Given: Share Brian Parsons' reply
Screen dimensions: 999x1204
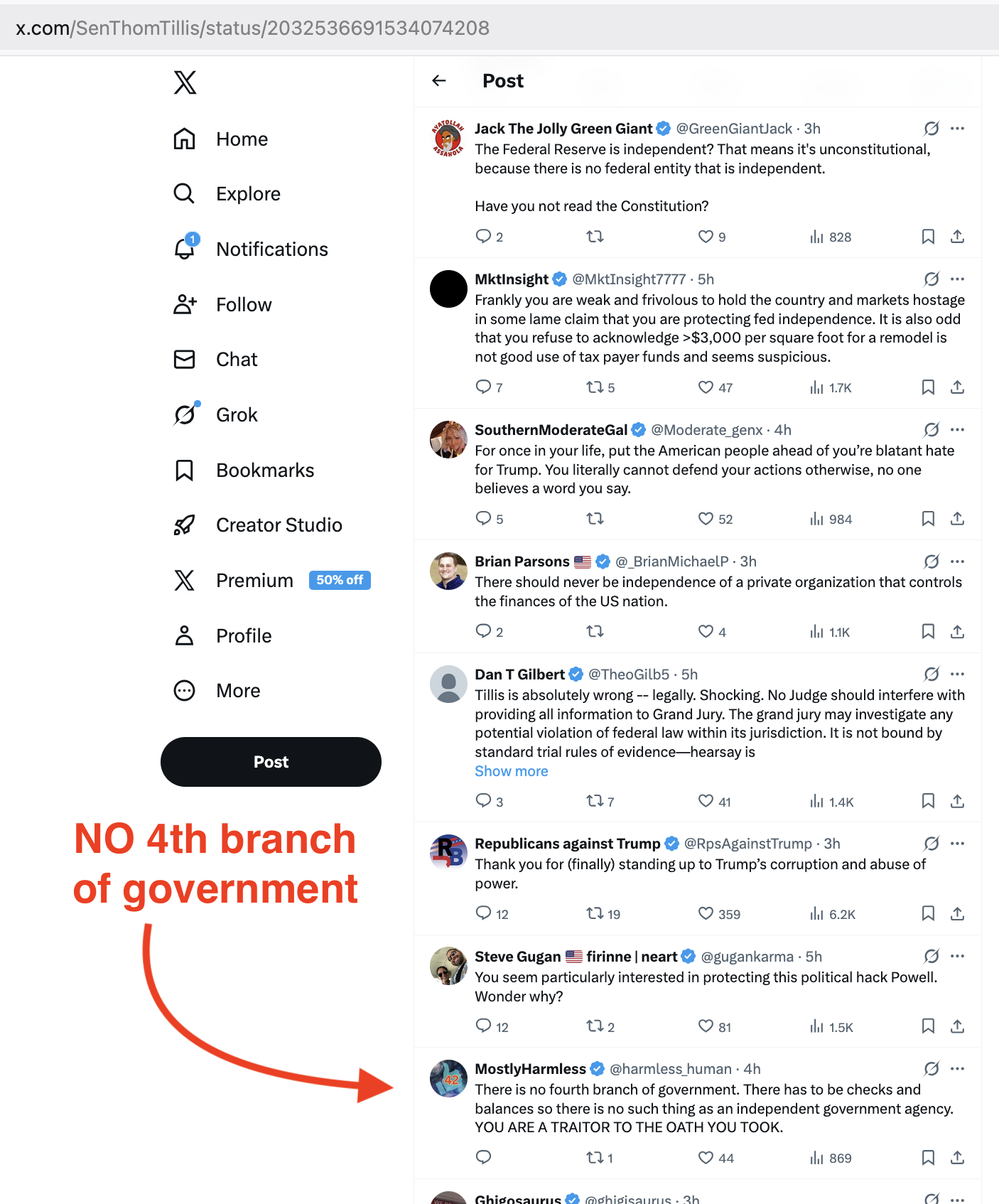Looking at the screenshot, I should (x=957, y=632).
